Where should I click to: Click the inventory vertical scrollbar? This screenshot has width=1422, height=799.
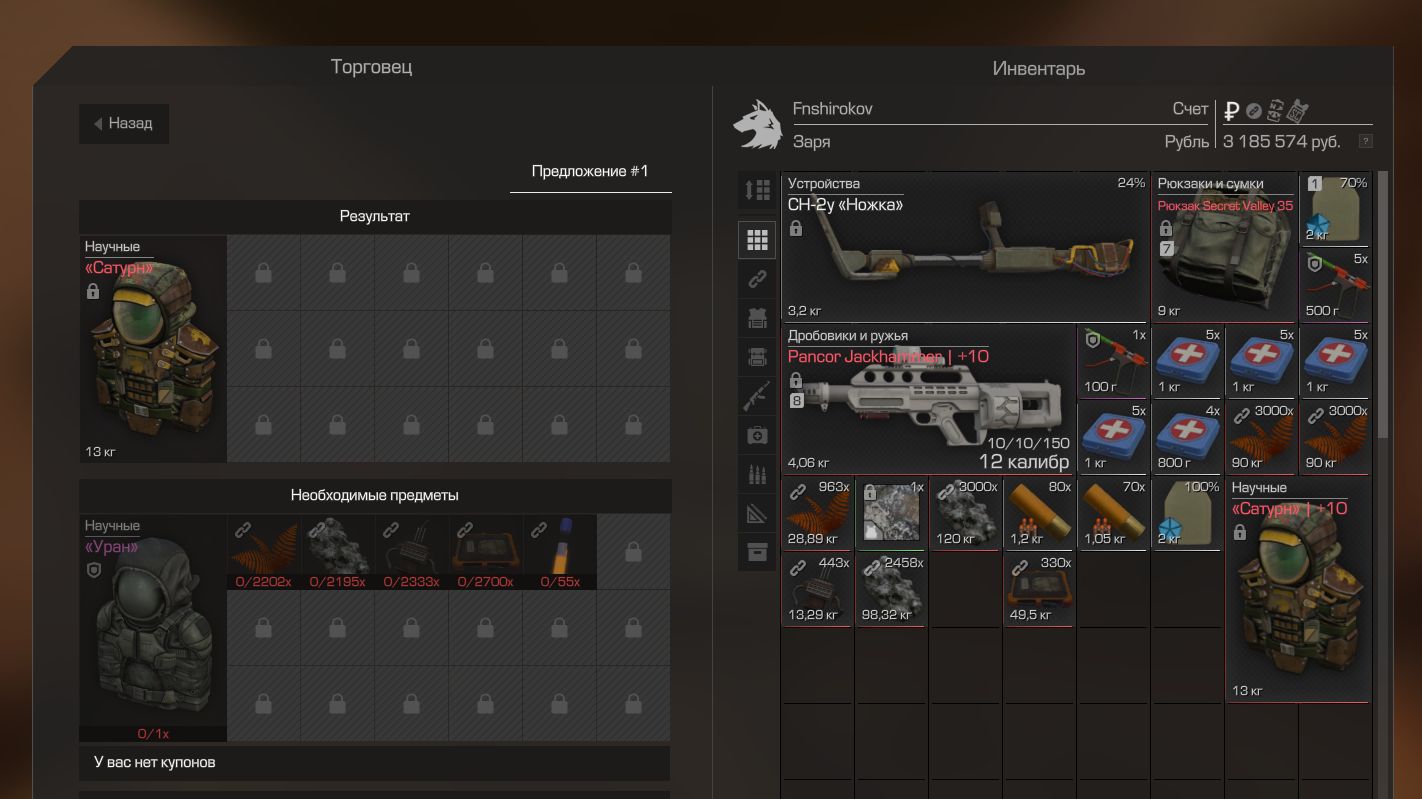[1383, 305]
